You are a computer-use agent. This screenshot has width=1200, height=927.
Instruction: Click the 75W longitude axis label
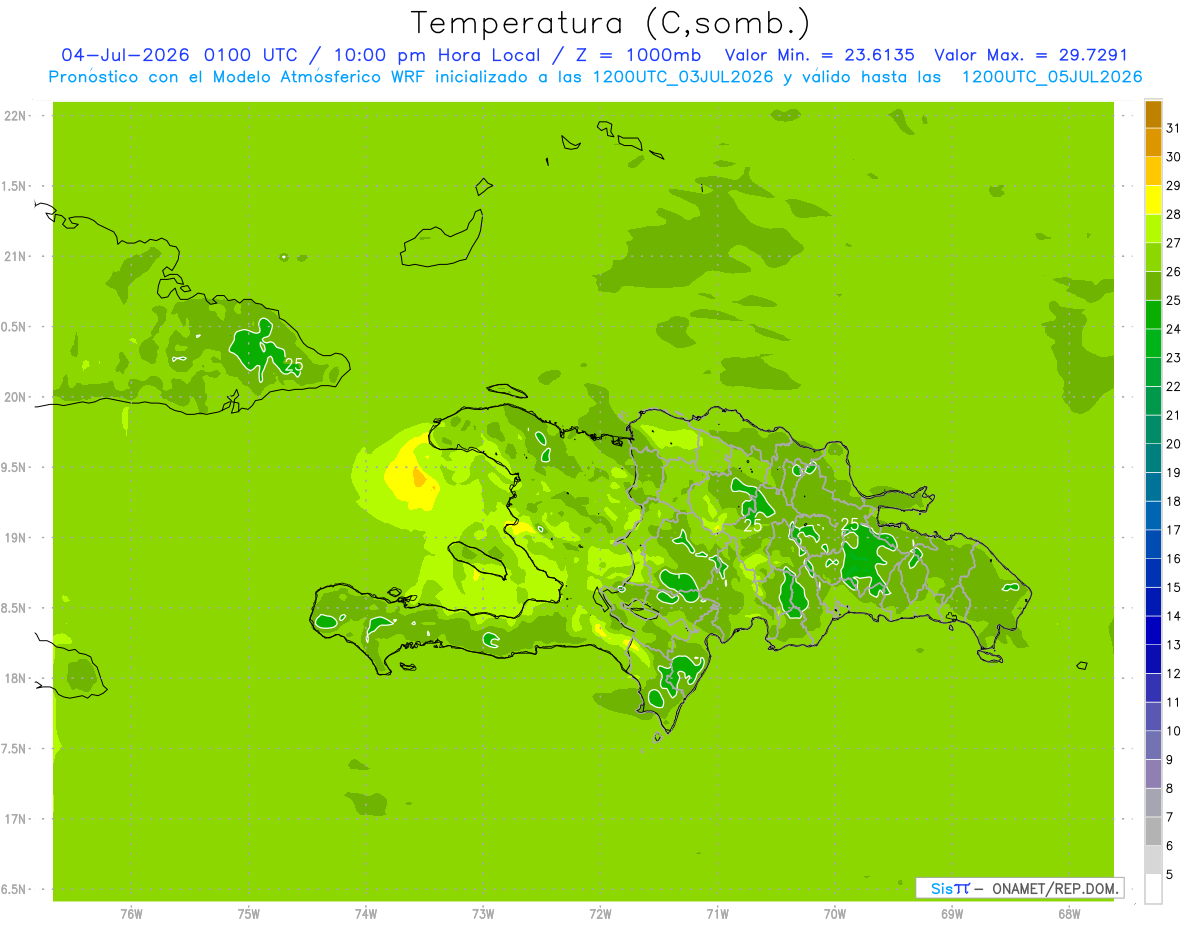click(248, 914)
